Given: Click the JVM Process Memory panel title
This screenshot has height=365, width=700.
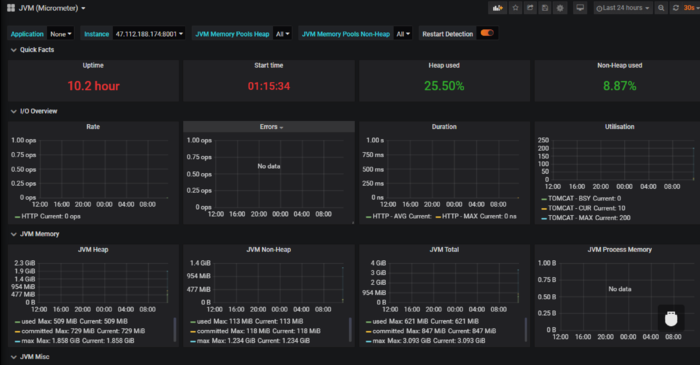Looking at the screenshot, I should 620,249.
